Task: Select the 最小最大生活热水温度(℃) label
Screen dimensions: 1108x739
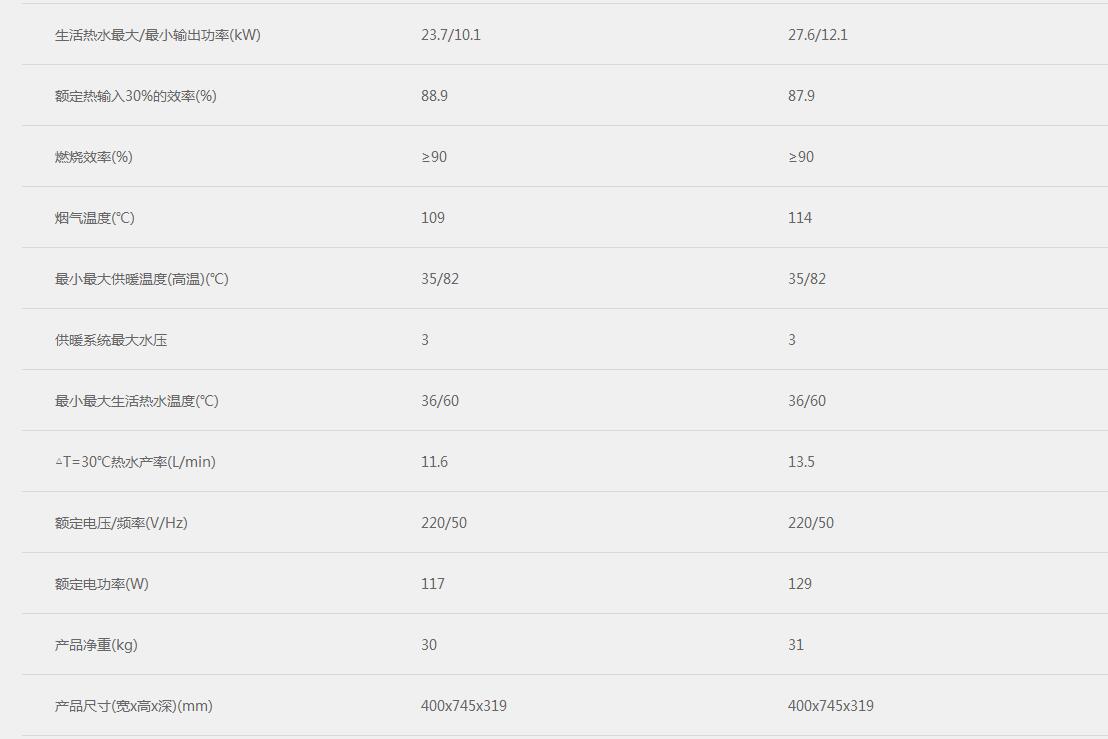Action: [x=137, y=401]
